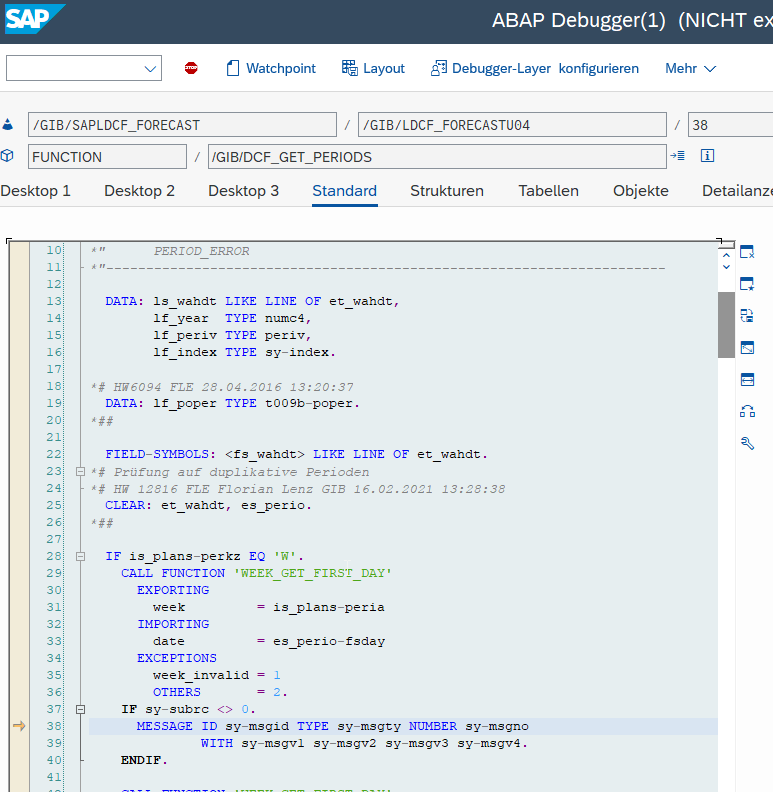Expand the Mehr menu
This screenshot has width=773, height=792.
[x=690, y=68]
